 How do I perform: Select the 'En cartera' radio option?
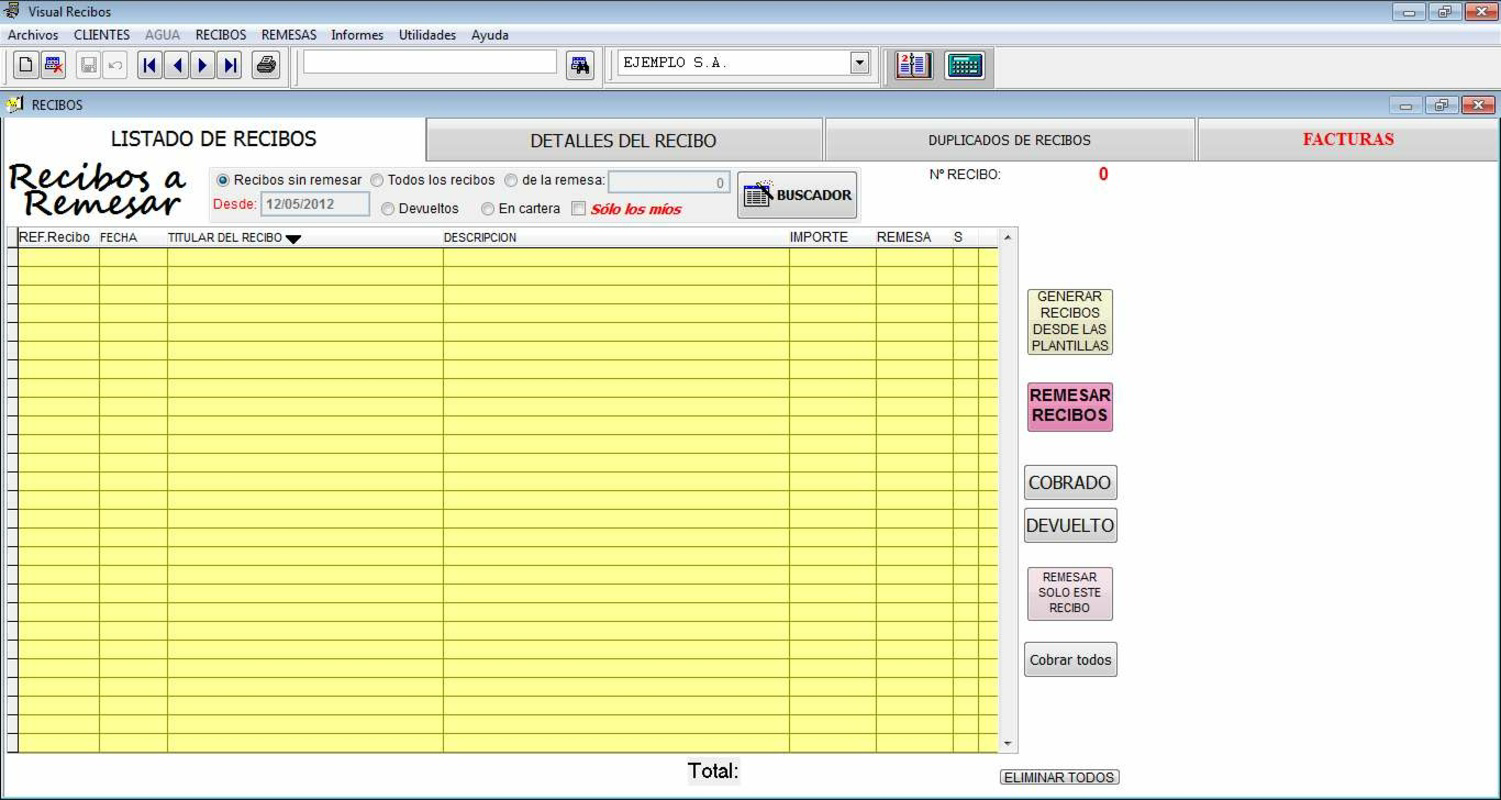(488, 209)
